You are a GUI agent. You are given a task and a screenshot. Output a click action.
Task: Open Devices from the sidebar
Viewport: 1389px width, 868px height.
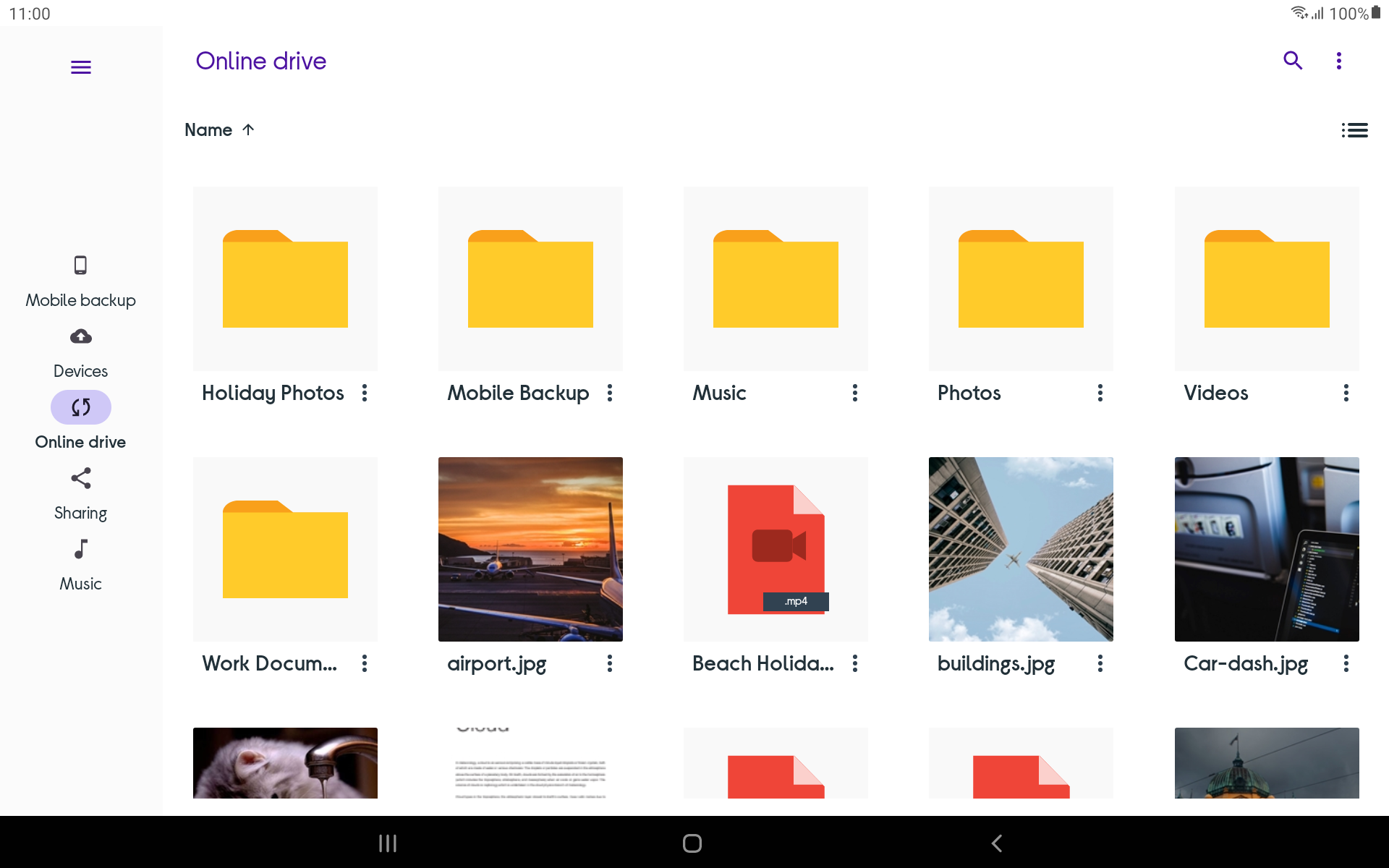(80, 352)
